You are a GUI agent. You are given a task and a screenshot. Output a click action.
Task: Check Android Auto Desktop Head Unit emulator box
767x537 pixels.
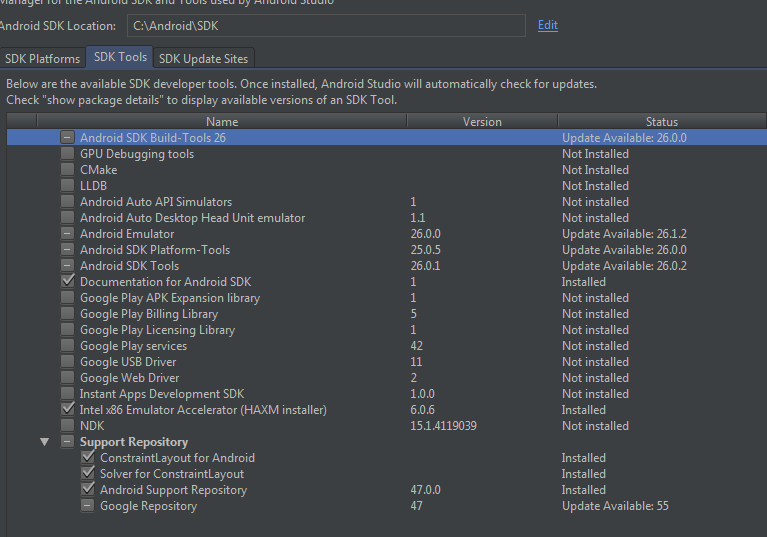[x=68, y=218]
